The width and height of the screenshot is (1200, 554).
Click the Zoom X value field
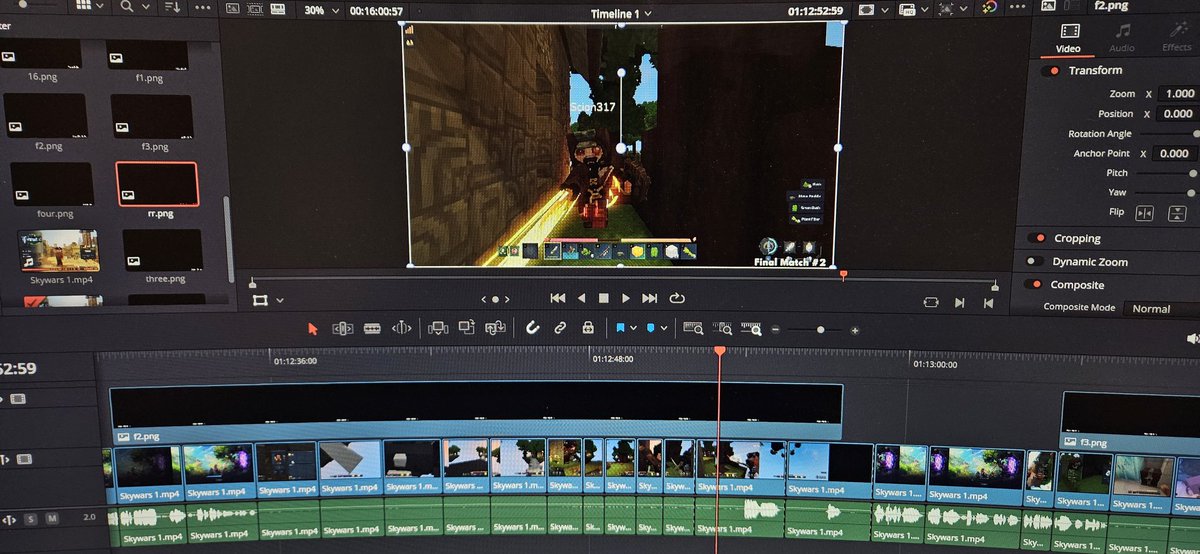(x=1179, y=93)
